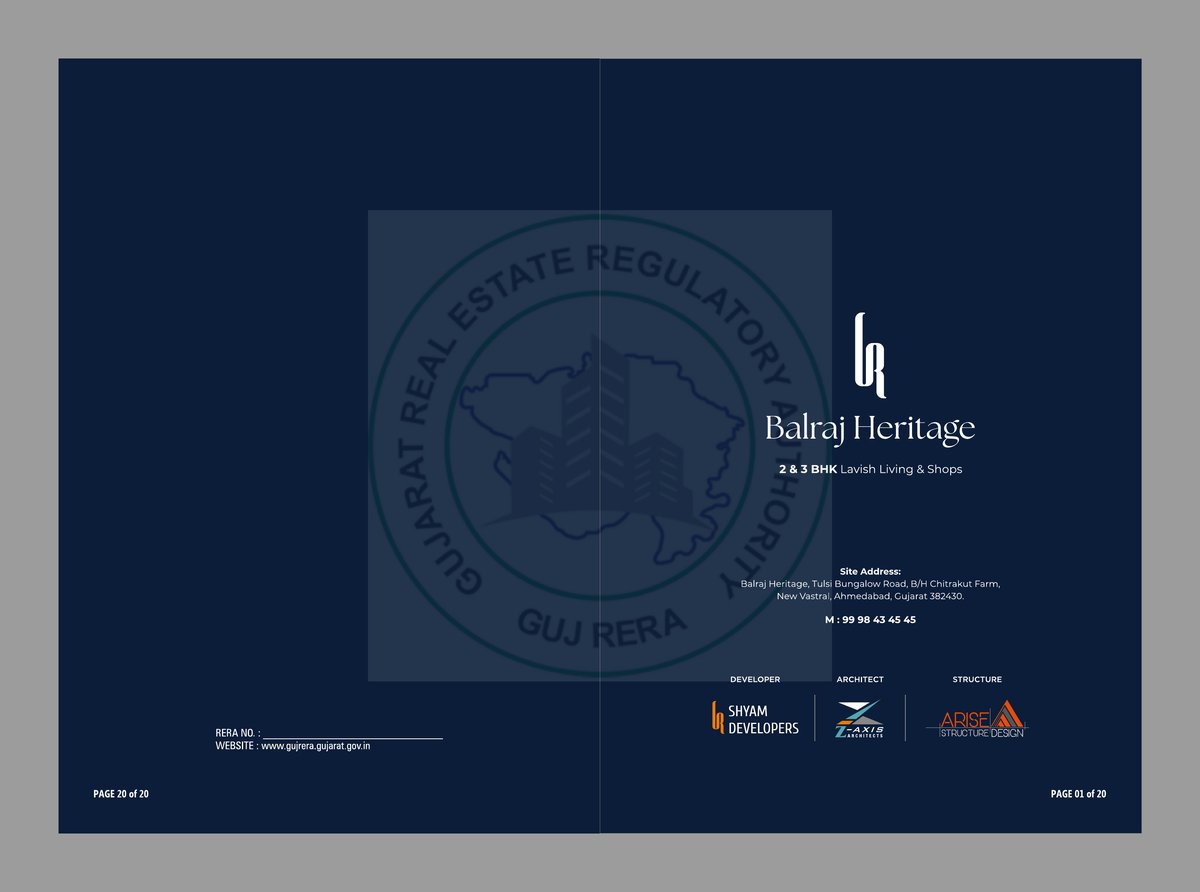Expand the RERA NO. field details
The image size is (1200, 892).
point(237,733)
